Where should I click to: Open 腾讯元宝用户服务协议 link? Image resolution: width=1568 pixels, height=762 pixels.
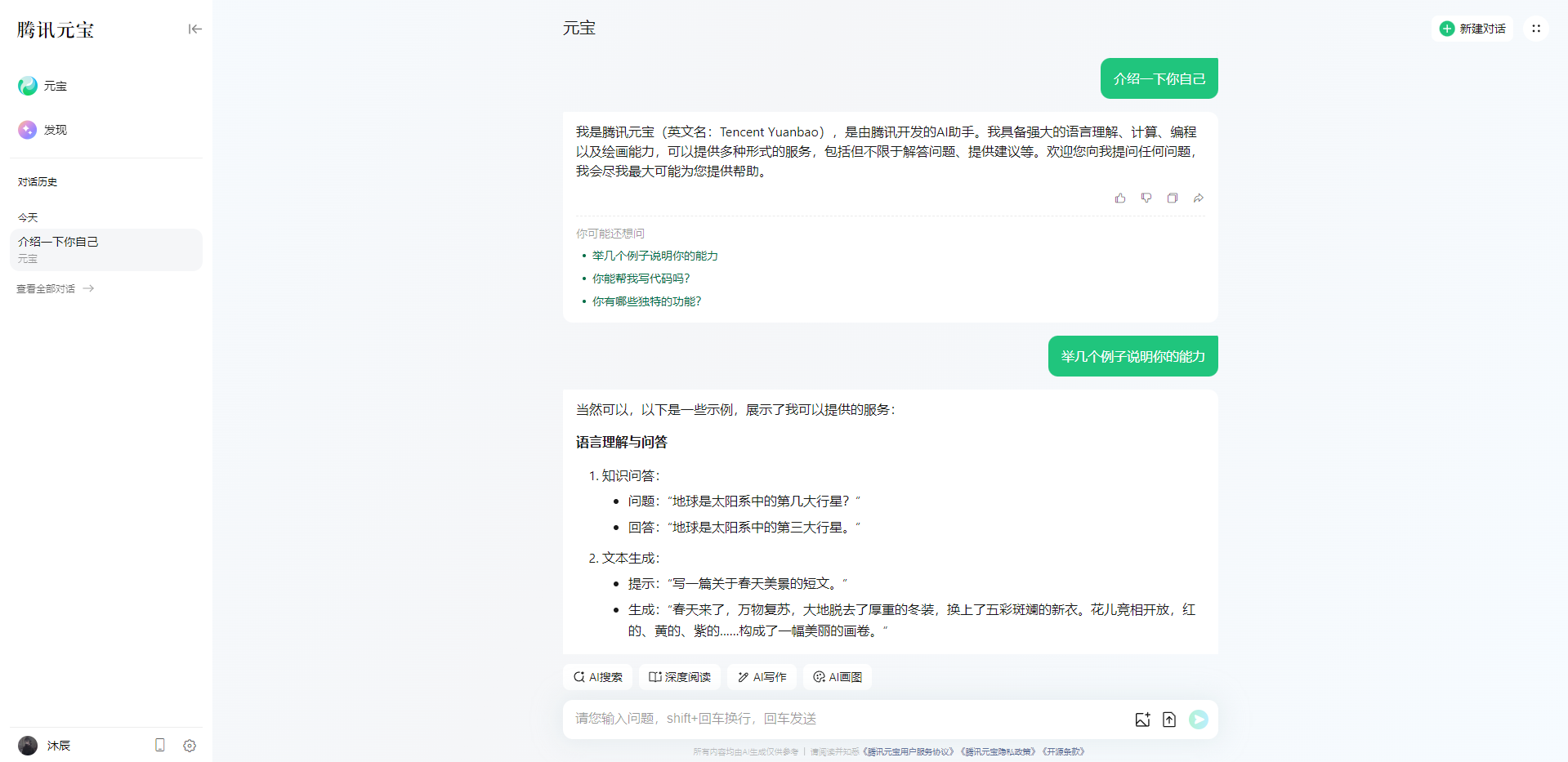click(x=908, y=752)
